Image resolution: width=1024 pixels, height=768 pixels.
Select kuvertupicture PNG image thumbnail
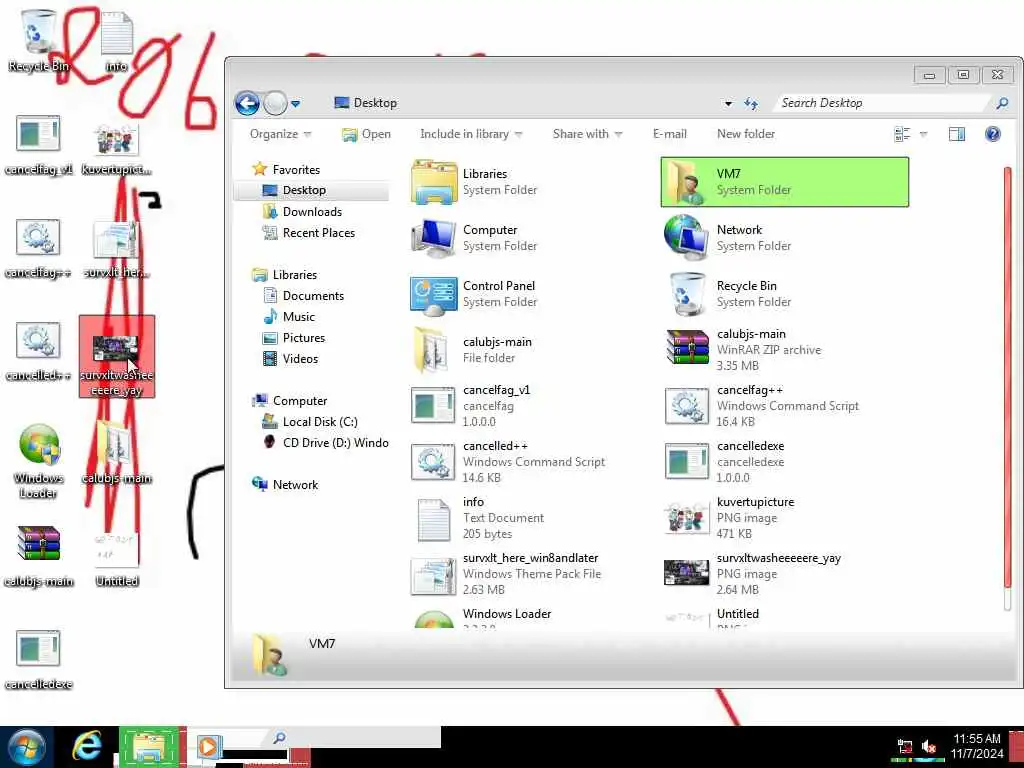[686, 518]
